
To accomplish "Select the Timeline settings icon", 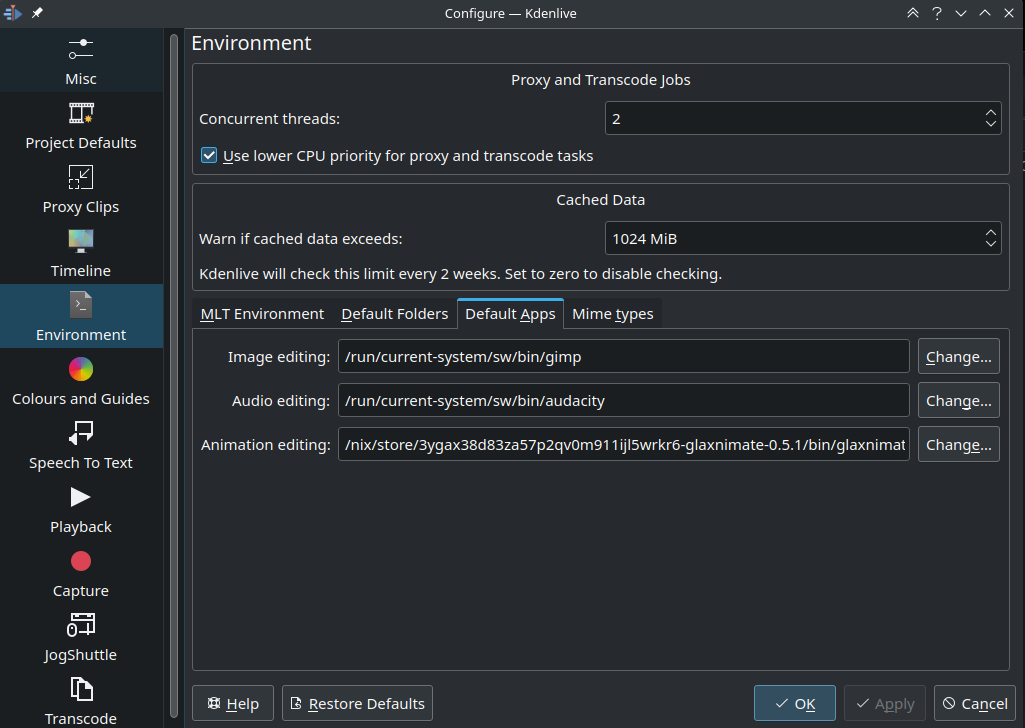I will [80, 252].
